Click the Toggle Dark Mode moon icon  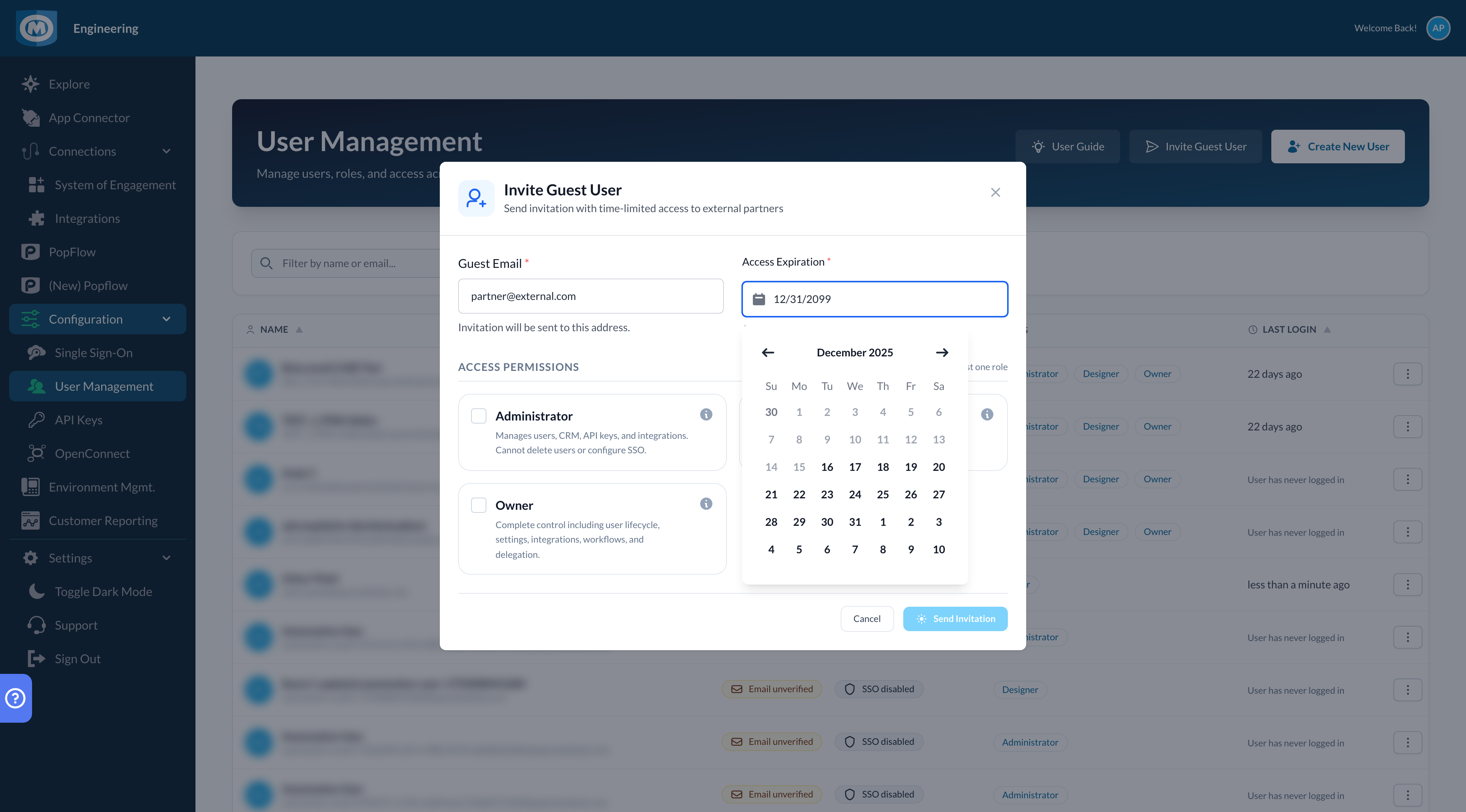pos(36,591)
